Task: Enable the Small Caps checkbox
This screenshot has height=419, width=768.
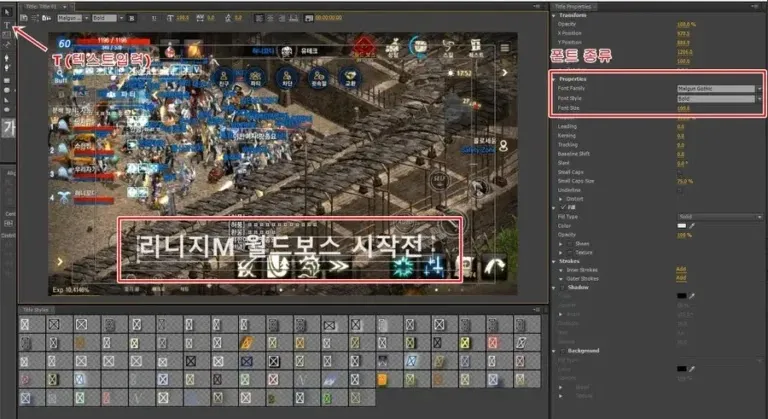Action: (x=680, y=173)
